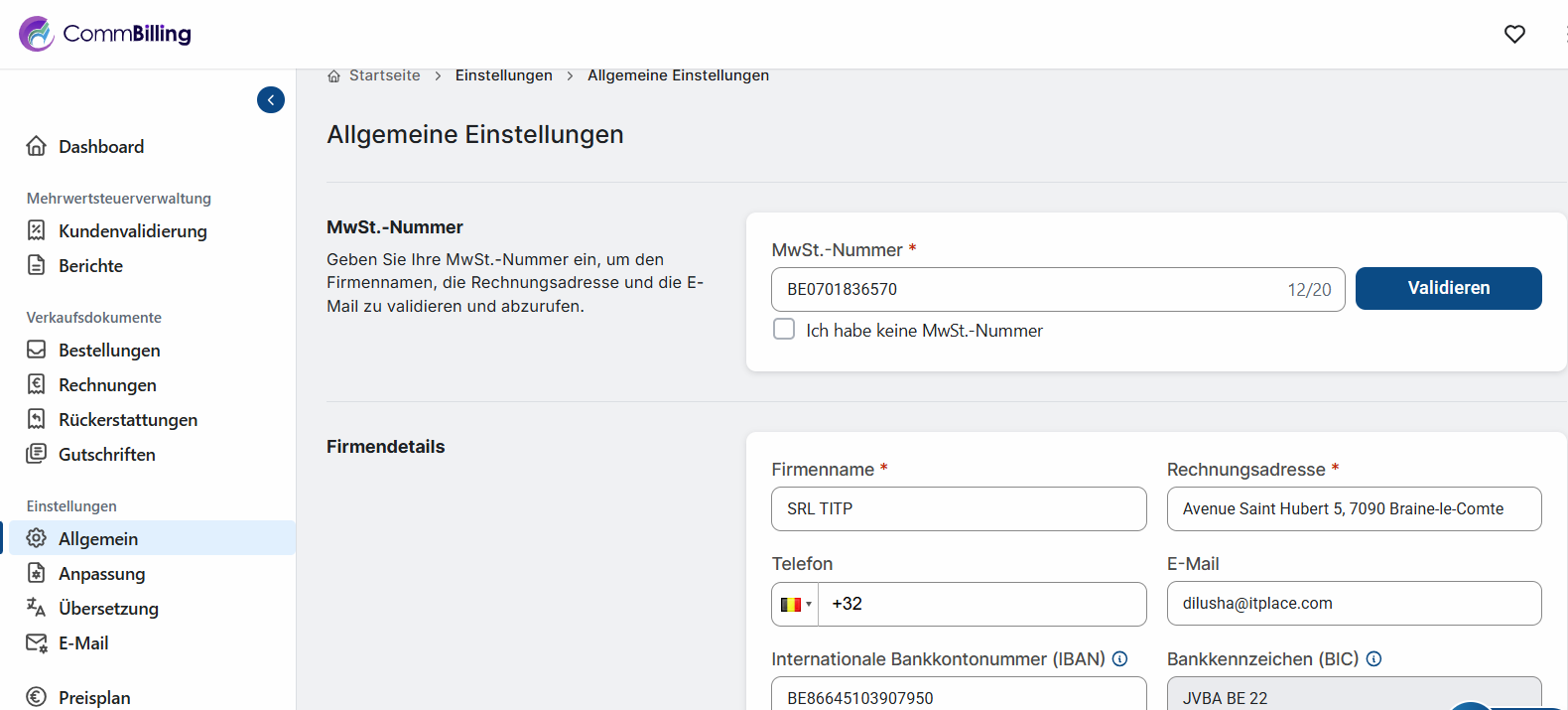
Task: Open the phone country flag dropdown
Action: 795,604
